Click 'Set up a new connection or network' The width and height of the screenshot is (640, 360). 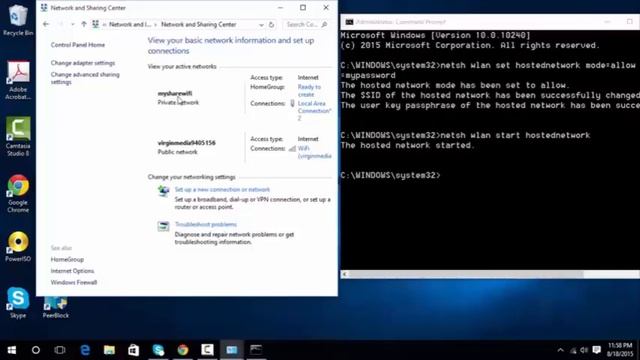point(222,189)
